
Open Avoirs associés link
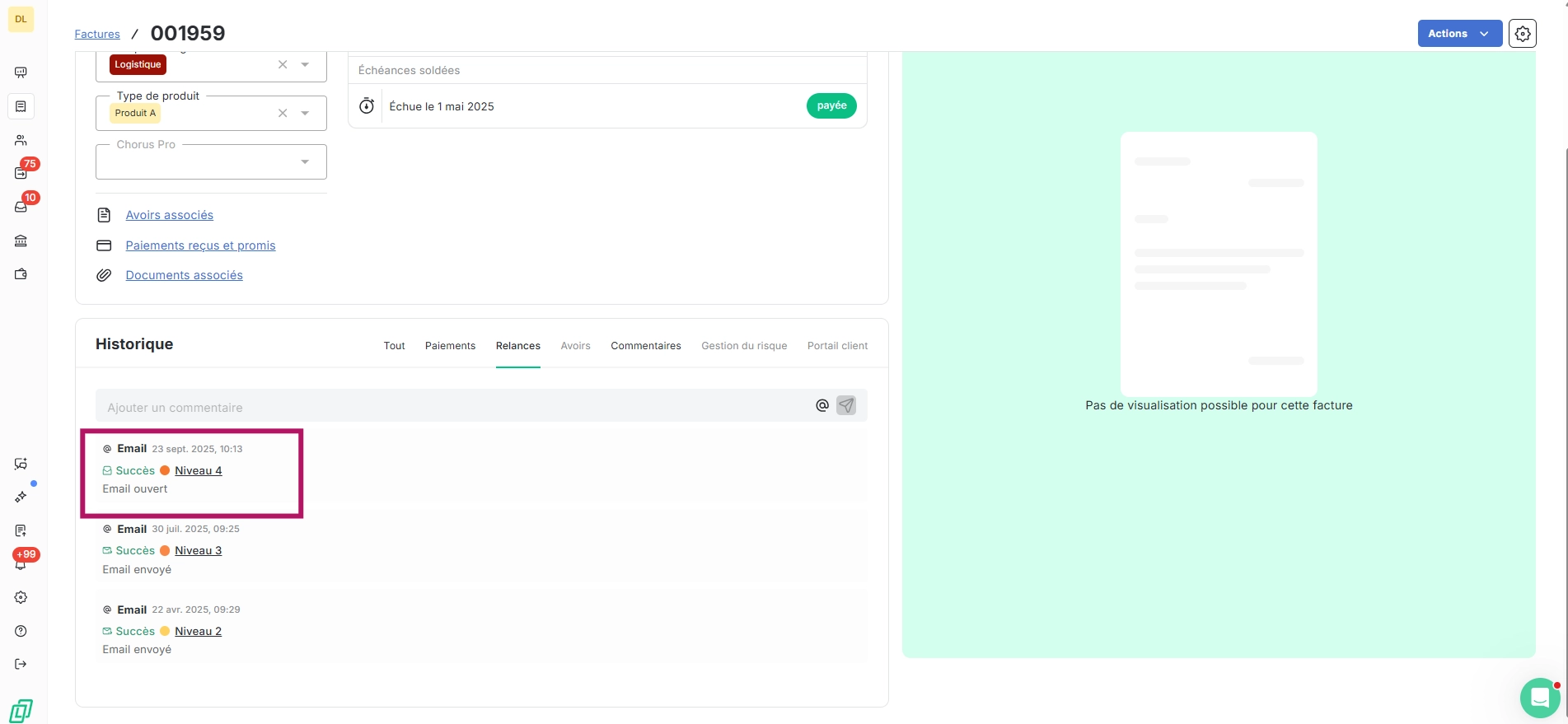pyautogui.click(x=170, y=215)
